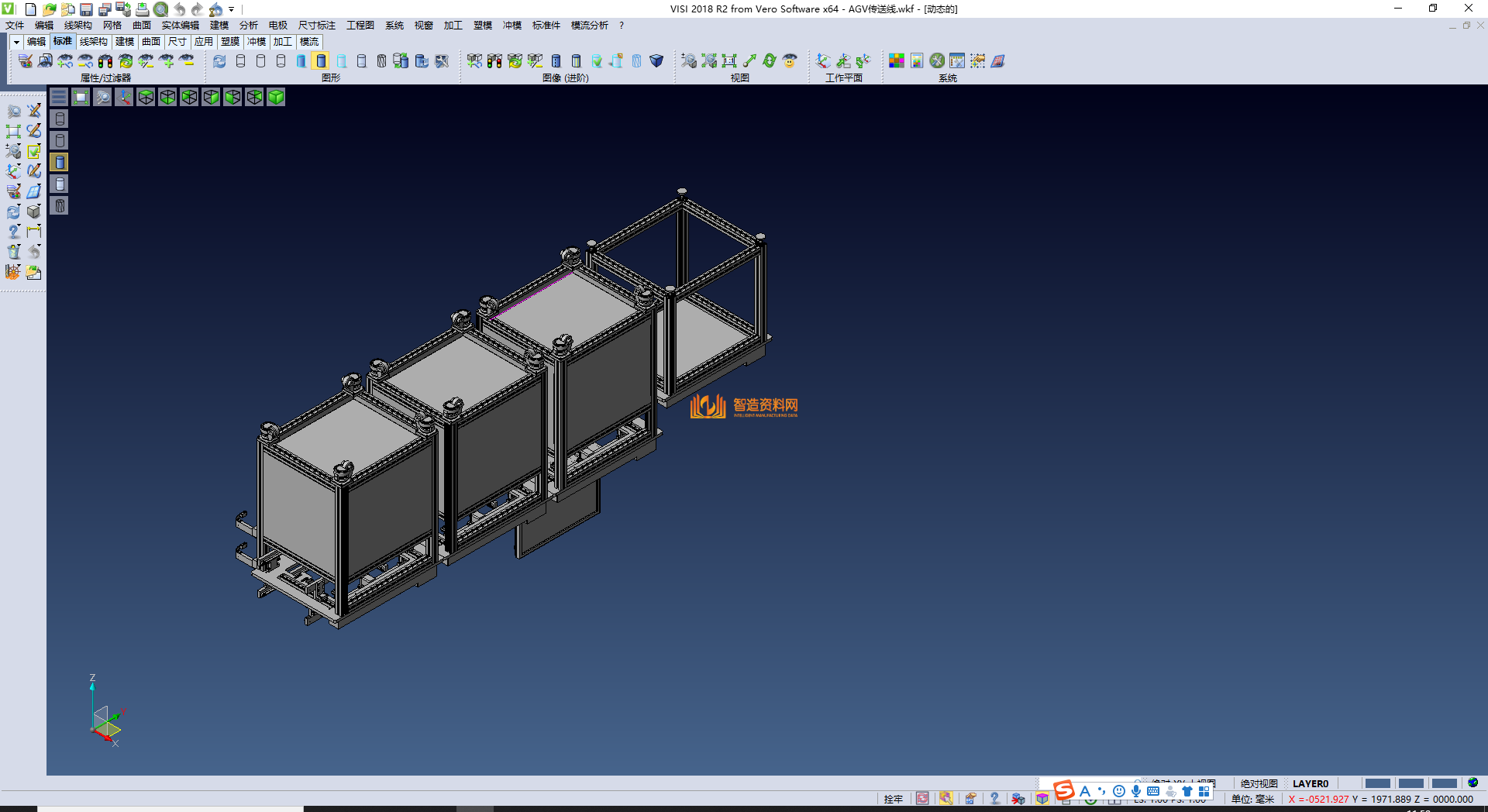The image size is (1488, 812).
Task: Open the ribbon tab list dropdown arrow
Action: [16, 42]
